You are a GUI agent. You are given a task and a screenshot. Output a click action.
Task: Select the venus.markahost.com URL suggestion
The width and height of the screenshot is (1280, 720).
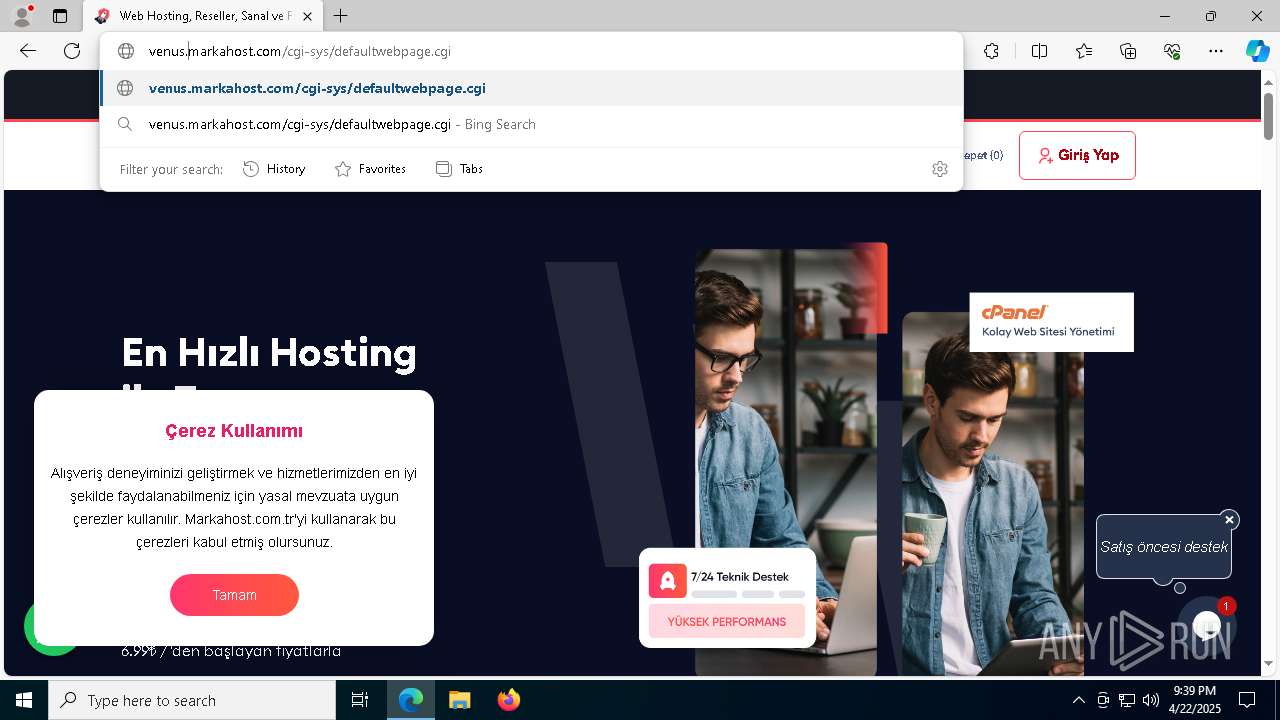point(532,88)
